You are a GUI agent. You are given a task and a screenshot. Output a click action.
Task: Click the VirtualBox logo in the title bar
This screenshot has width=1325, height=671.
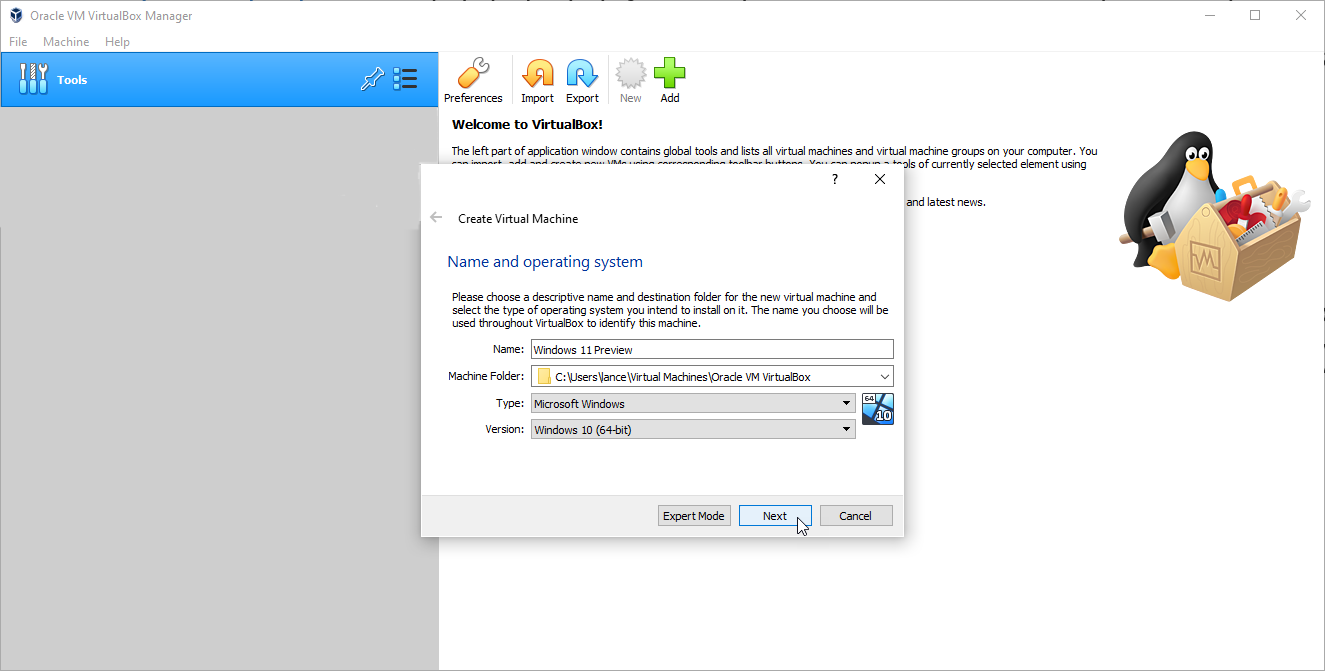coord(16,16)
